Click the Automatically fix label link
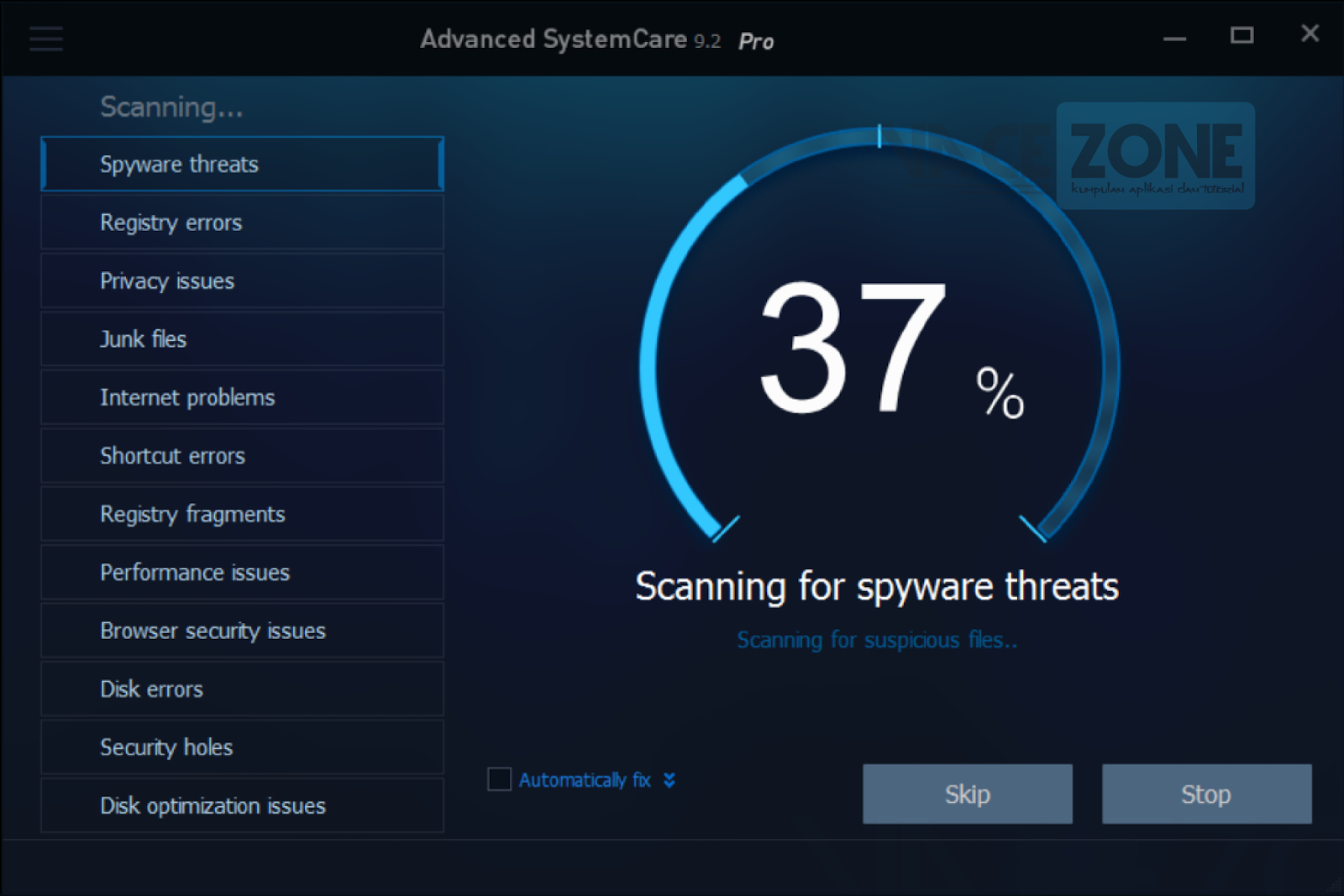This screenshot has width=1344, height=896. tap(585, 780)
